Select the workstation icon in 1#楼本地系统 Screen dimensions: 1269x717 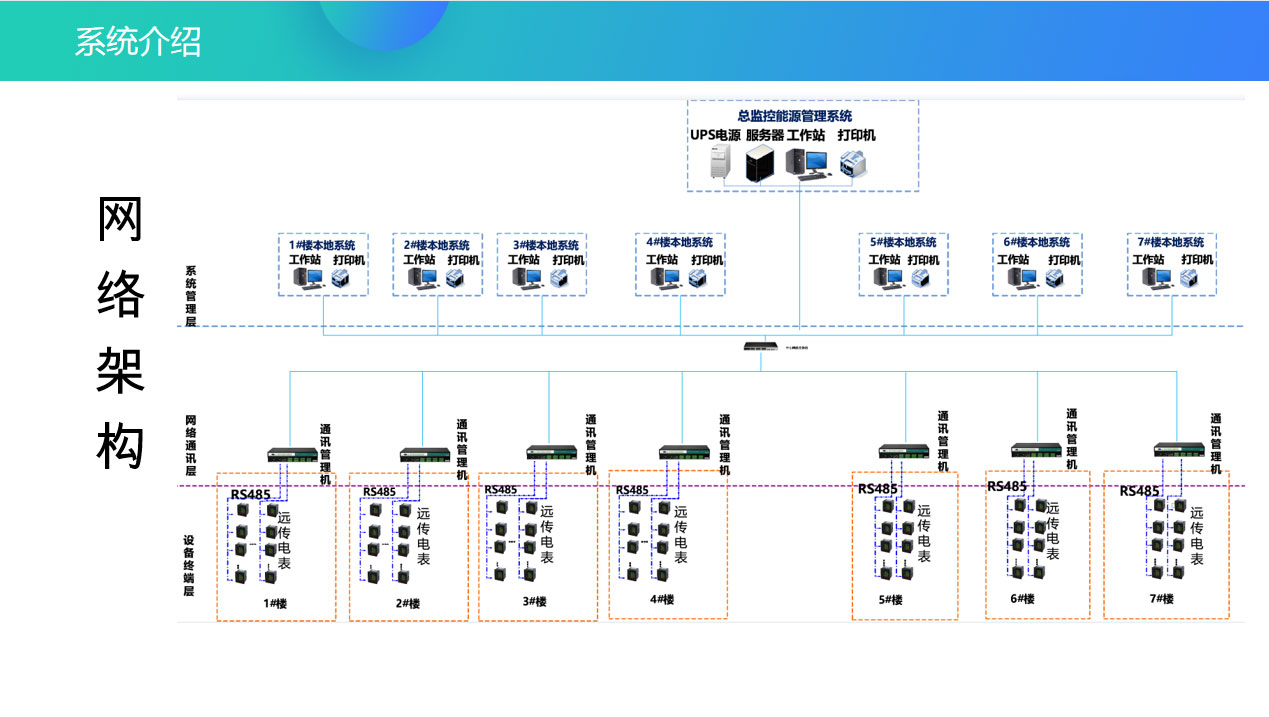(306, 278)
